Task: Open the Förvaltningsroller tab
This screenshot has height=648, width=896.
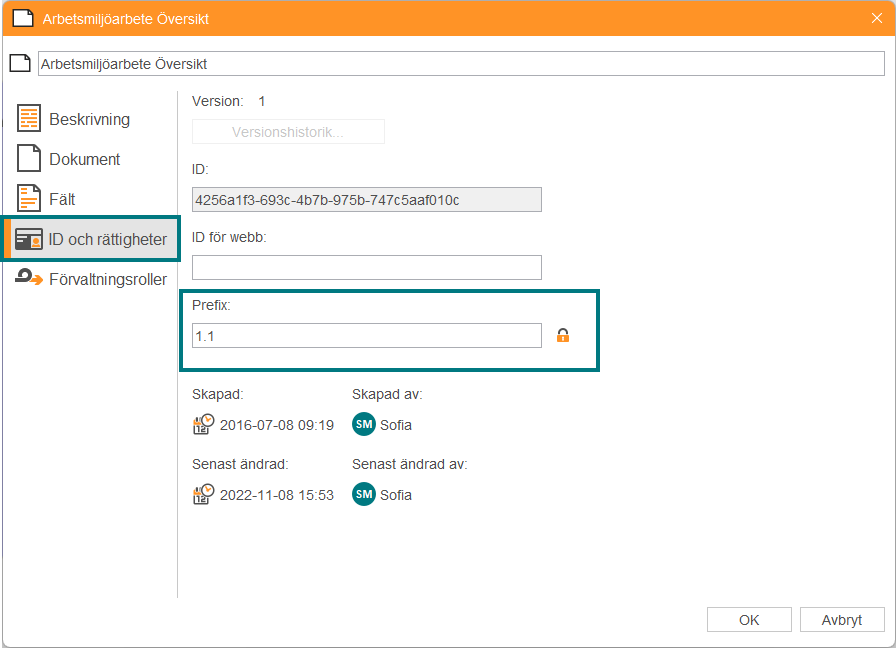Action: 107,279
